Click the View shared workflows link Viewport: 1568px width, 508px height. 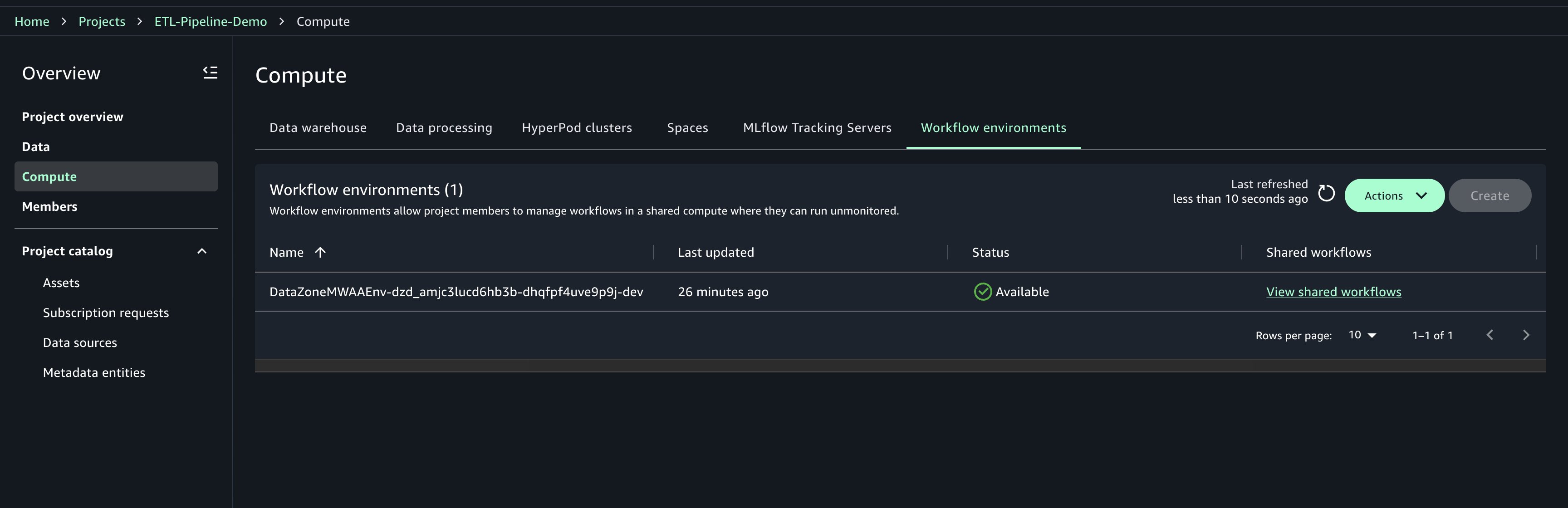coord(1333,292)
